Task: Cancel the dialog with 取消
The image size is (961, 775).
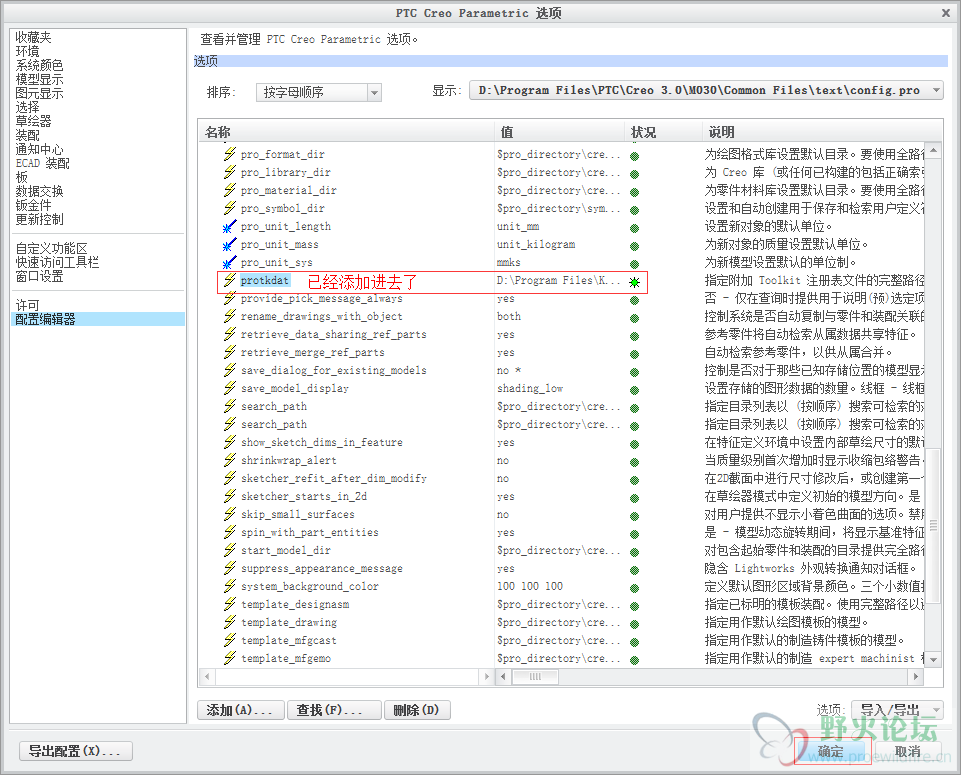Action: tap(908, 751)
